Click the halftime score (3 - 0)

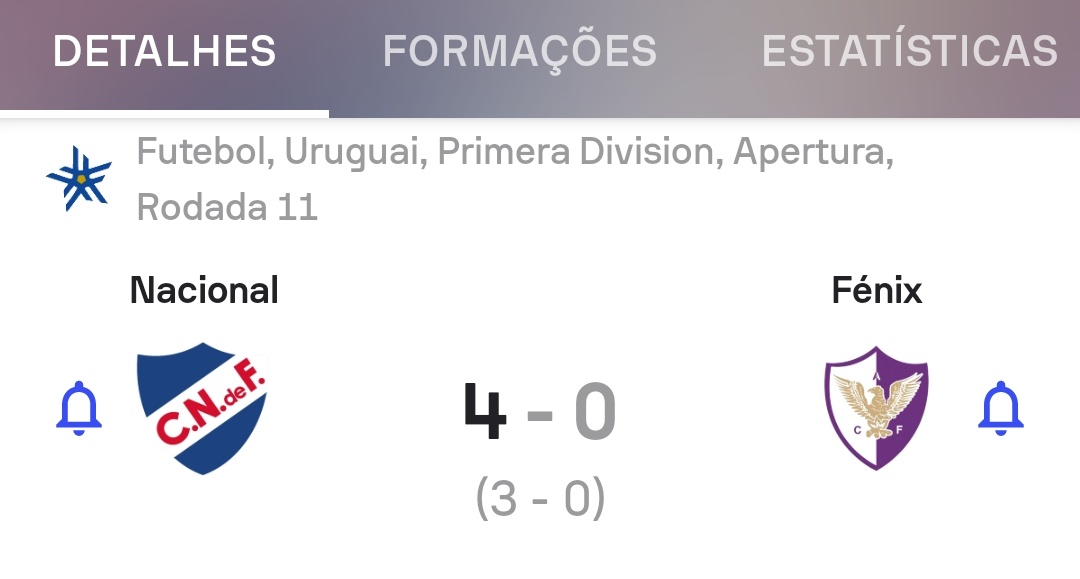[540, 499]
